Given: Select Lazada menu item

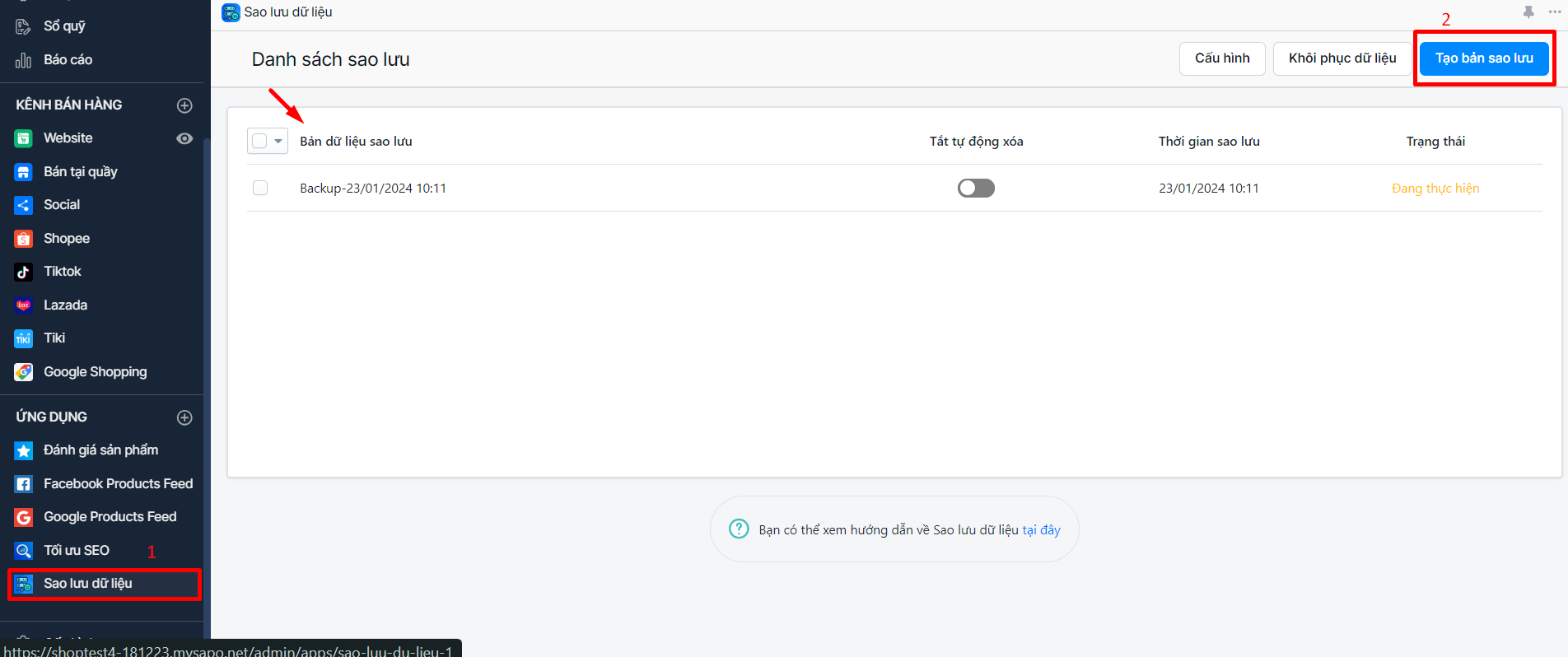Looking at the screenshot, I should pyautogui.click(x=65, y=305).
